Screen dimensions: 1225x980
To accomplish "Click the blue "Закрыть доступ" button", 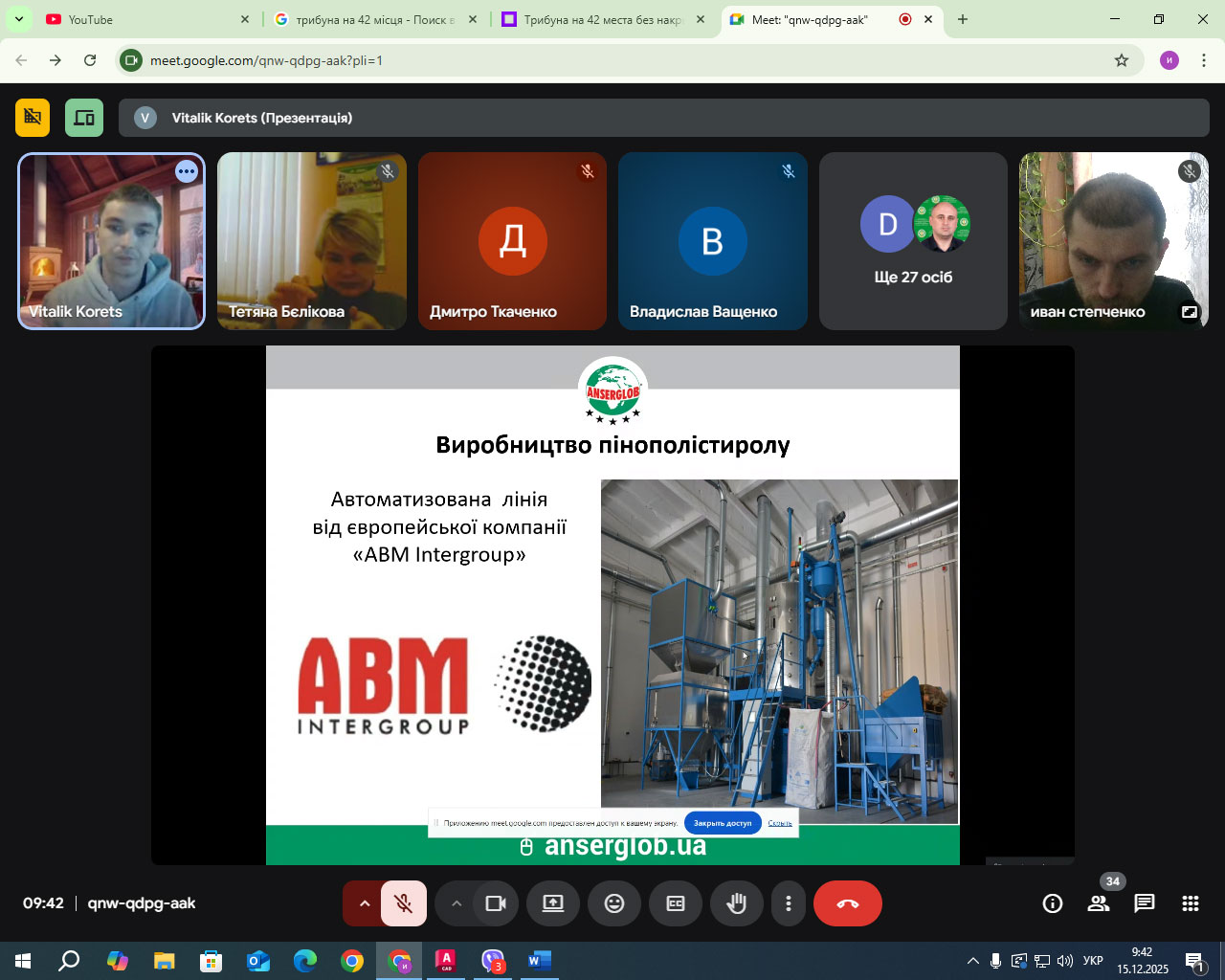I will pos(723,823).
